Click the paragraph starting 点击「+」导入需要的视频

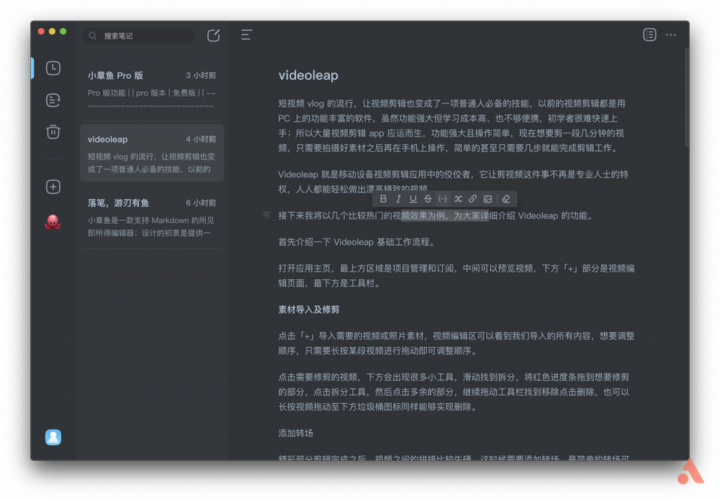point(456,343)
